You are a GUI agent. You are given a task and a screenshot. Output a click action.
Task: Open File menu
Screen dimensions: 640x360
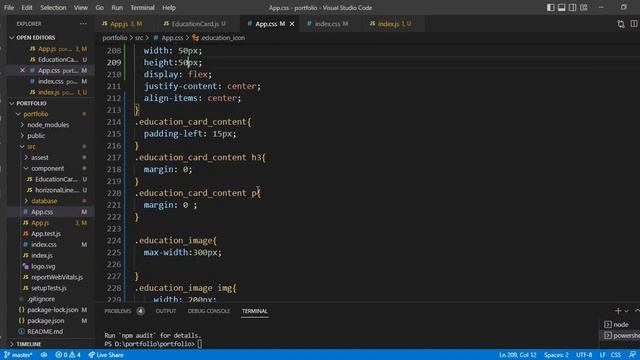click(x=9, y=8)
